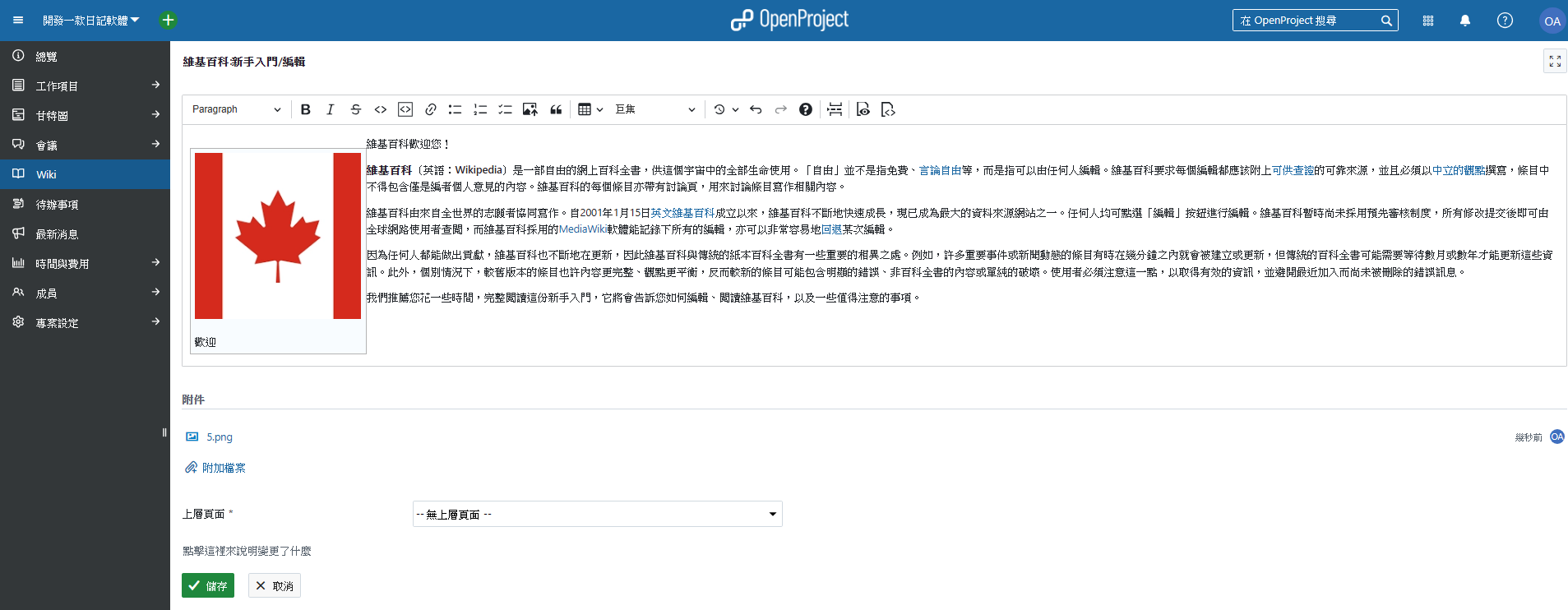This screenshot has height=610, width=1568.
Task: Click the 言論自由 link in text
Action: [x=940, y=170]
